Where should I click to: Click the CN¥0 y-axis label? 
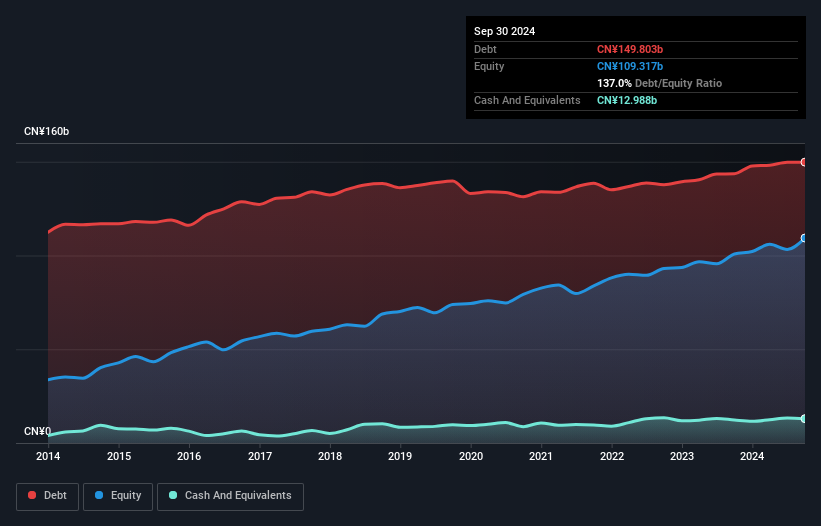37,431
